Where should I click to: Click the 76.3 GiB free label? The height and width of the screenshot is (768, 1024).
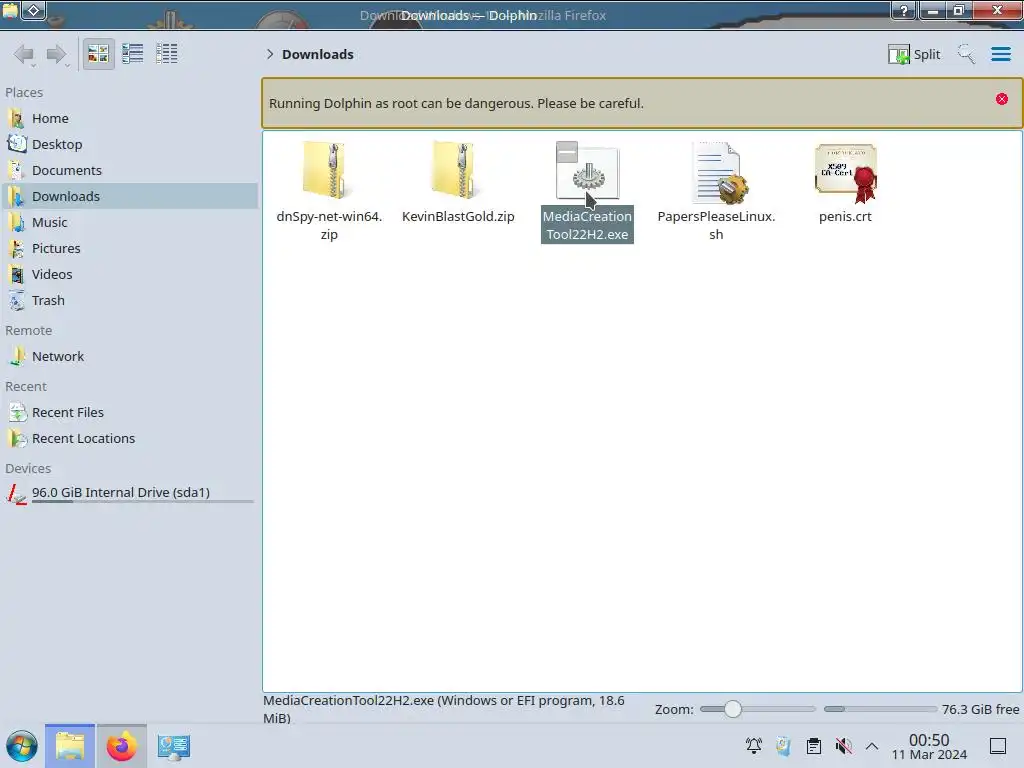(980, 709)
